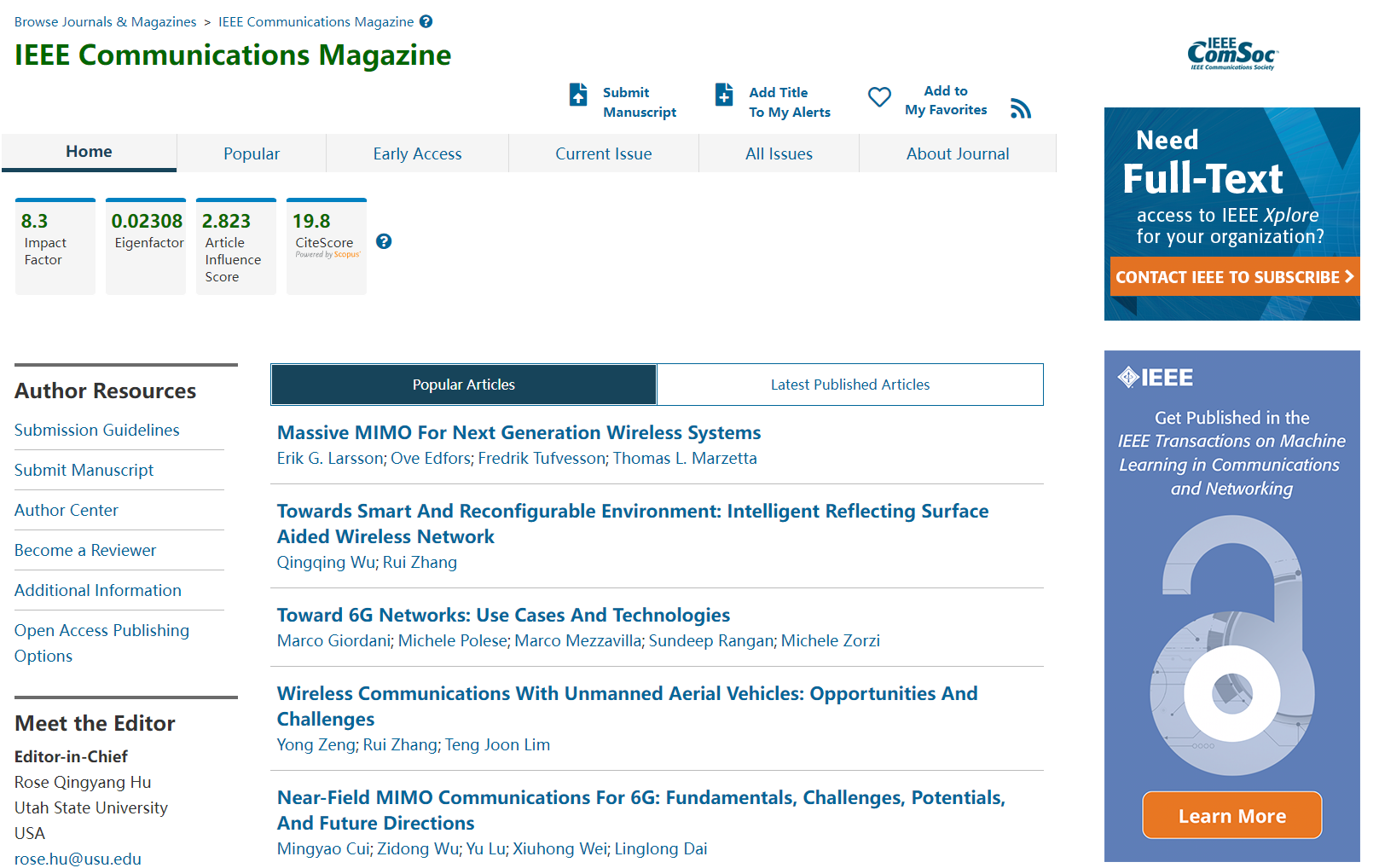Click the Add Title alert document icon
The width and height of the screenshot is (1379, 868).
click(724, 94)
